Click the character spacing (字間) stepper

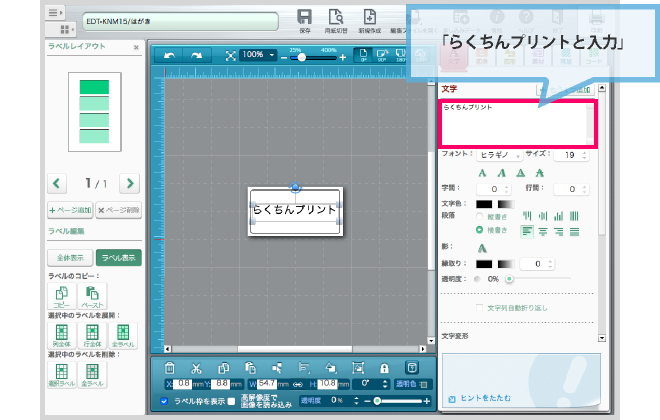(507, 189)
